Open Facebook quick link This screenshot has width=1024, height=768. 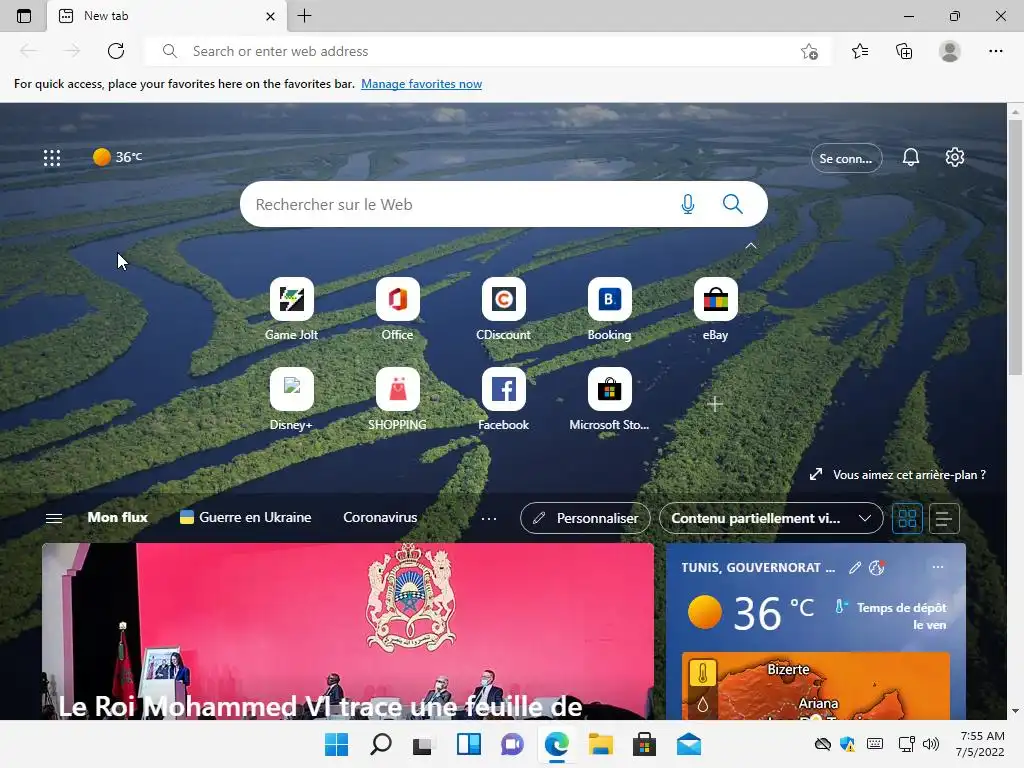pos(504,400)
